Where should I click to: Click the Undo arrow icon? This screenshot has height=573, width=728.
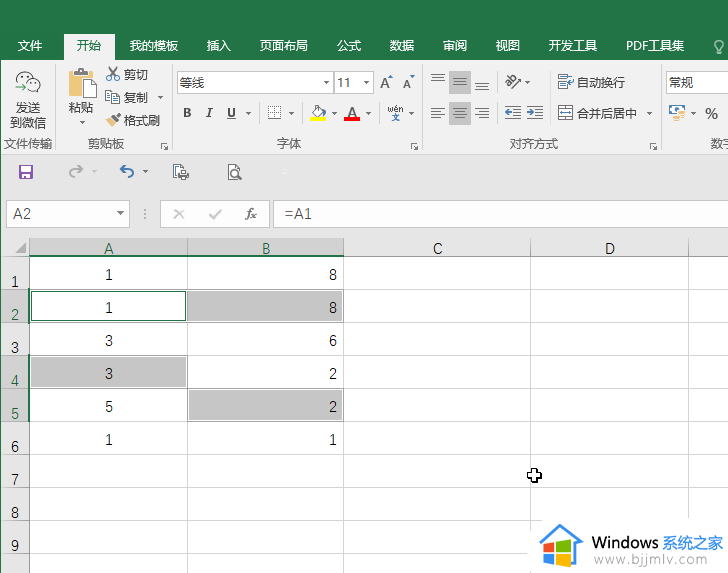tap(126, 172)
